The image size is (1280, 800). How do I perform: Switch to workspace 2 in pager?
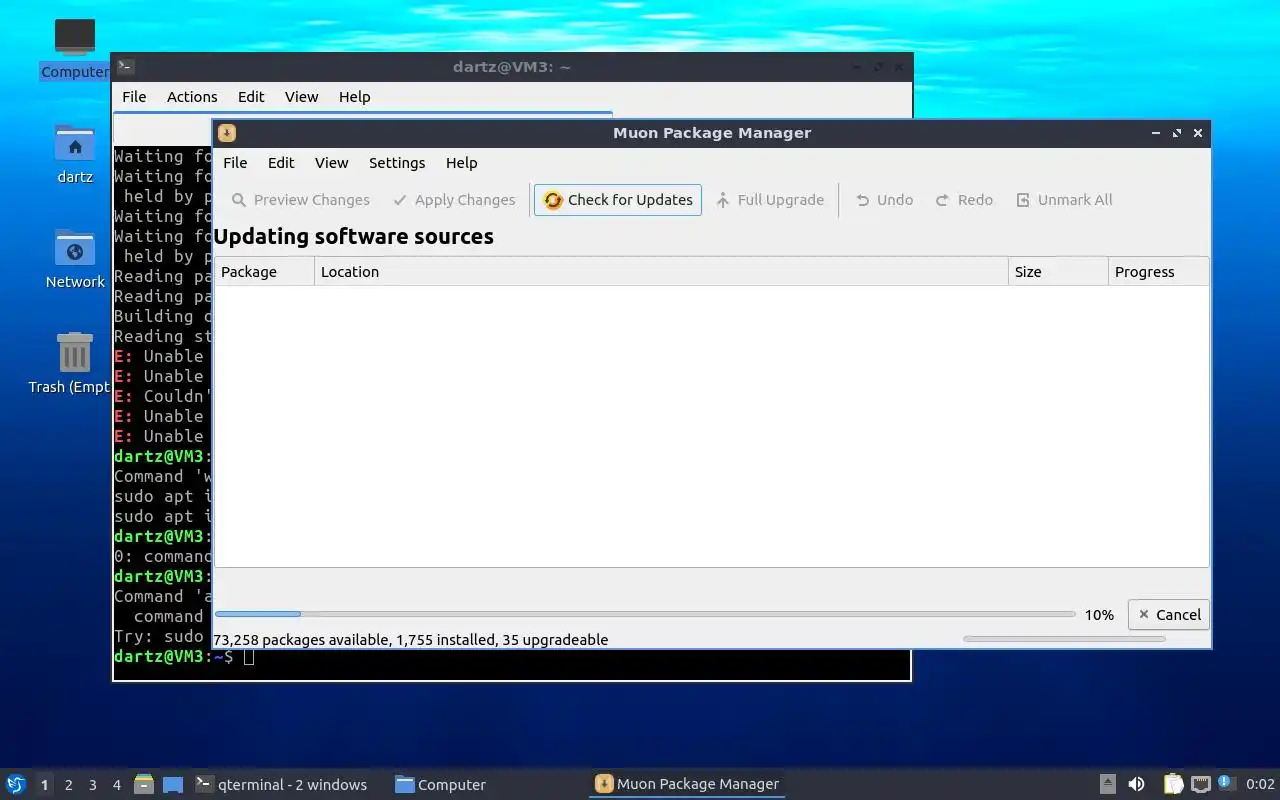tap(68, 785)
